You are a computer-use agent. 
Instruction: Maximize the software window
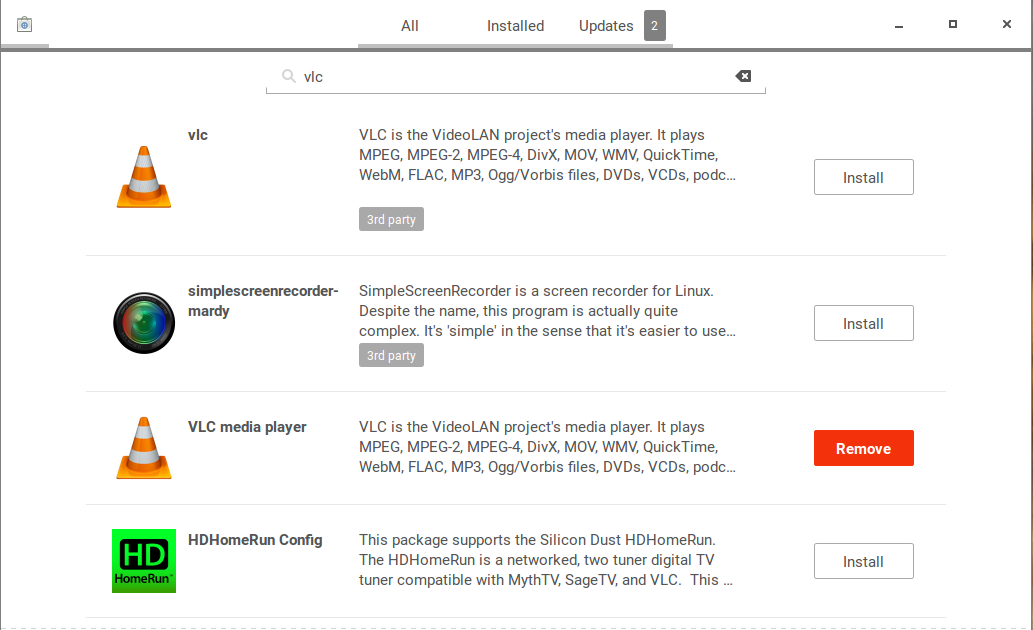tap(953, 25)
